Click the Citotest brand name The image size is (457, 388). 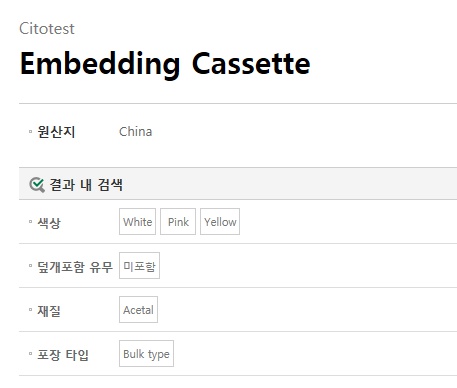47,29
